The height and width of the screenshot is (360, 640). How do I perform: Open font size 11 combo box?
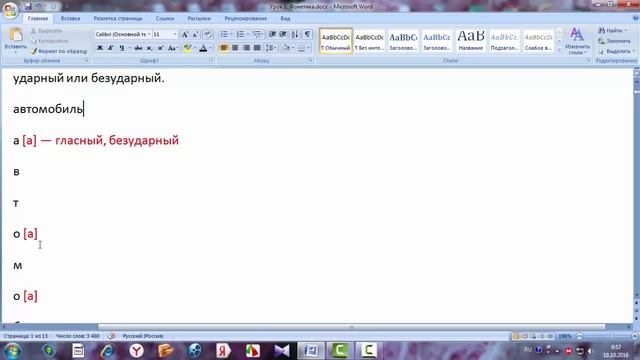pos(165,34)
